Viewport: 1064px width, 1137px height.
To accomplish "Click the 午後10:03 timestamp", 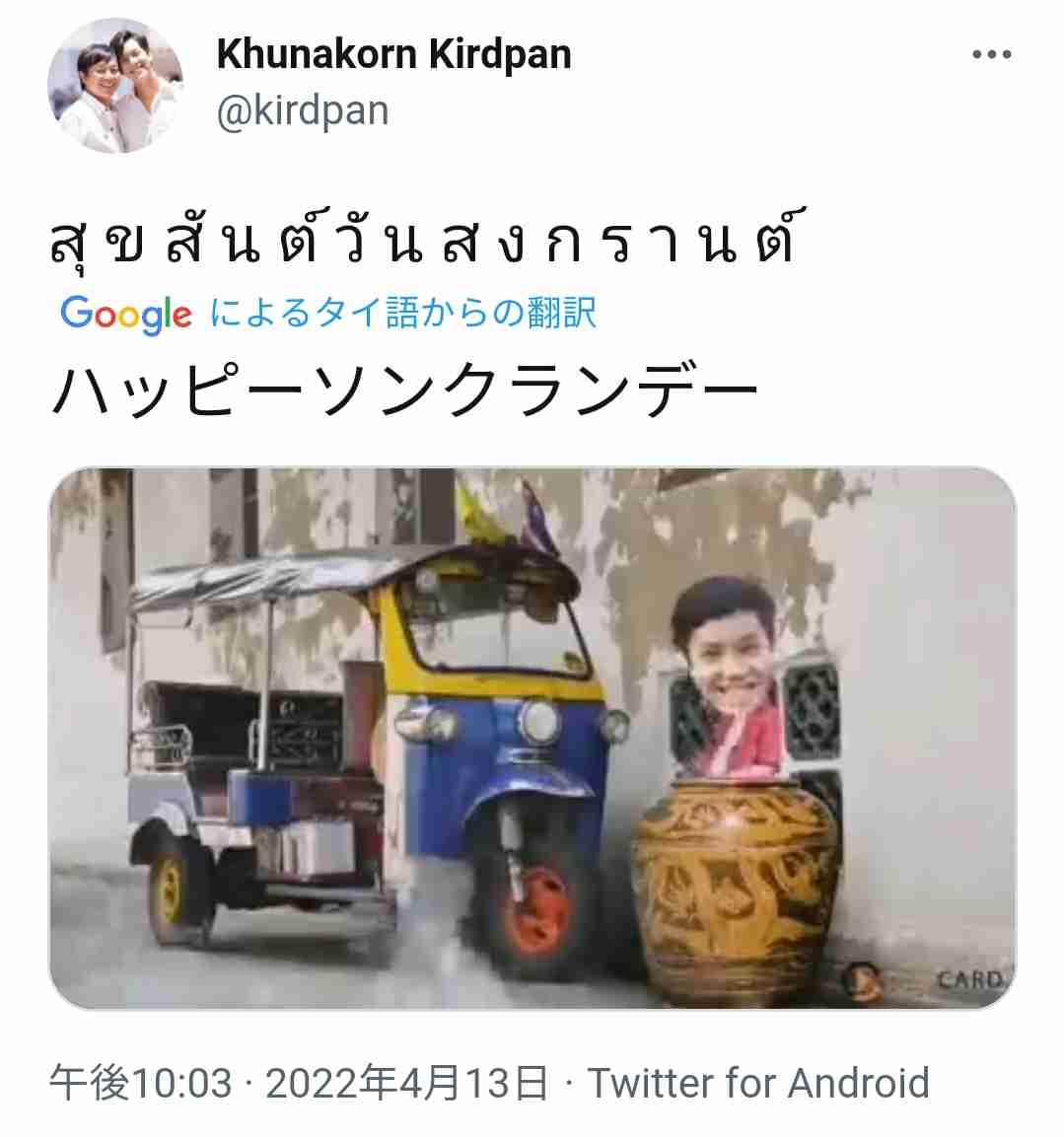I will pos(141,1084).
